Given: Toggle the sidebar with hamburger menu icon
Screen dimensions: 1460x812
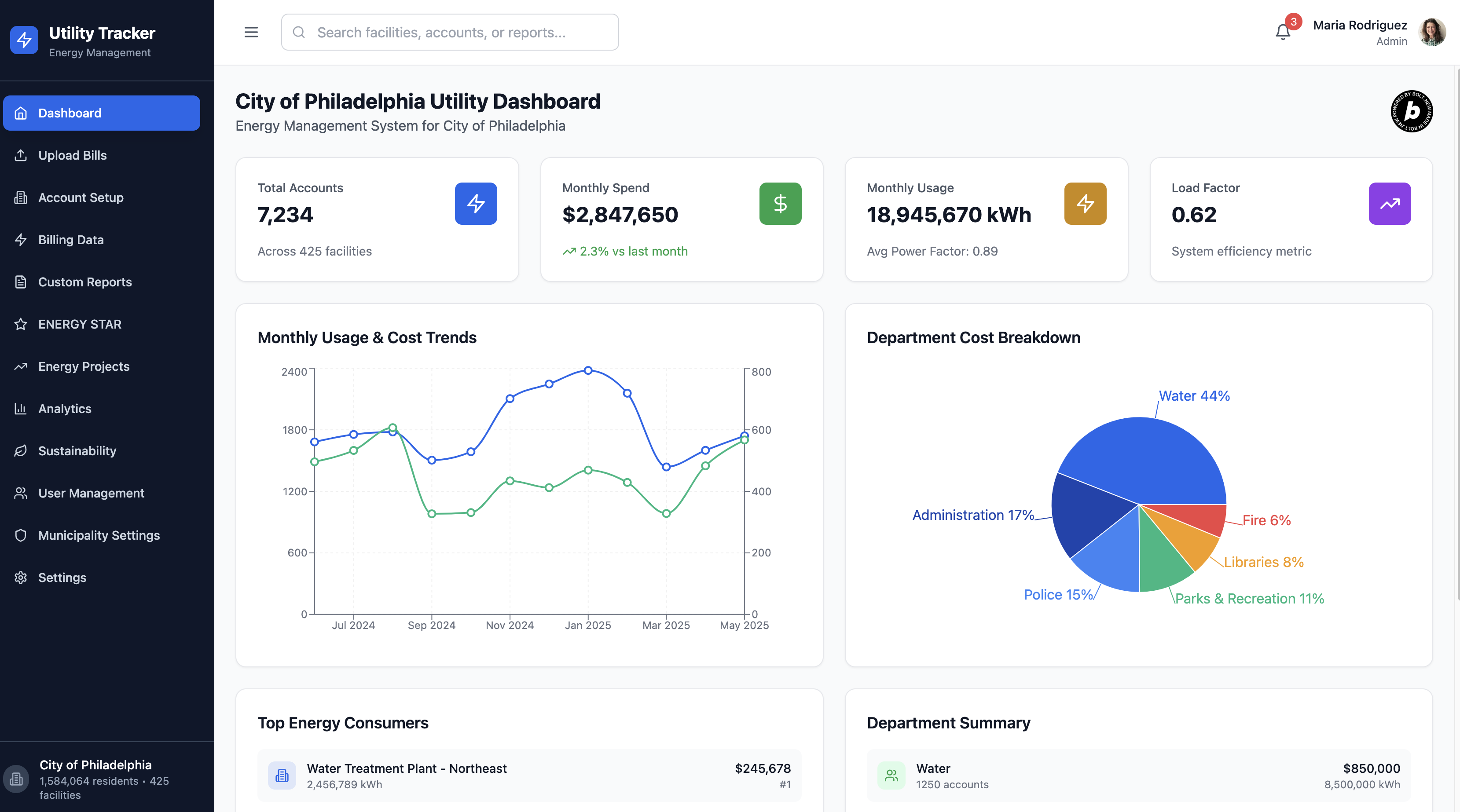Looking at the screenshot, I should pyautogui.click(x=250, y=32).
